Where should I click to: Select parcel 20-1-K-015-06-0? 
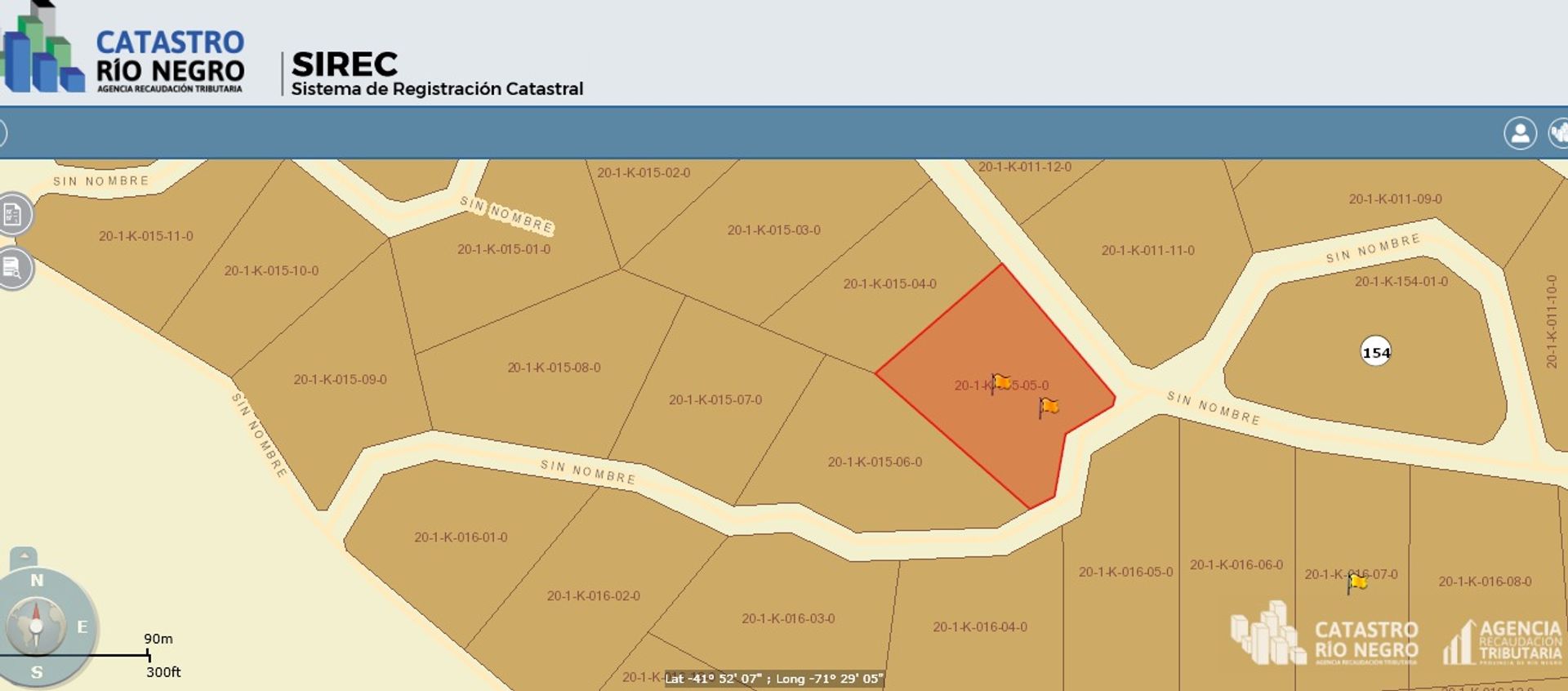[x=875, y=462]
